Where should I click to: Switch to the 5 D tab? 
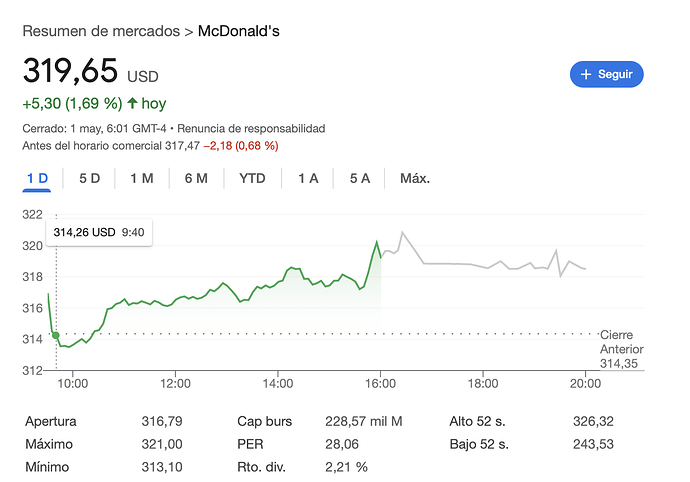click(89, 178)
